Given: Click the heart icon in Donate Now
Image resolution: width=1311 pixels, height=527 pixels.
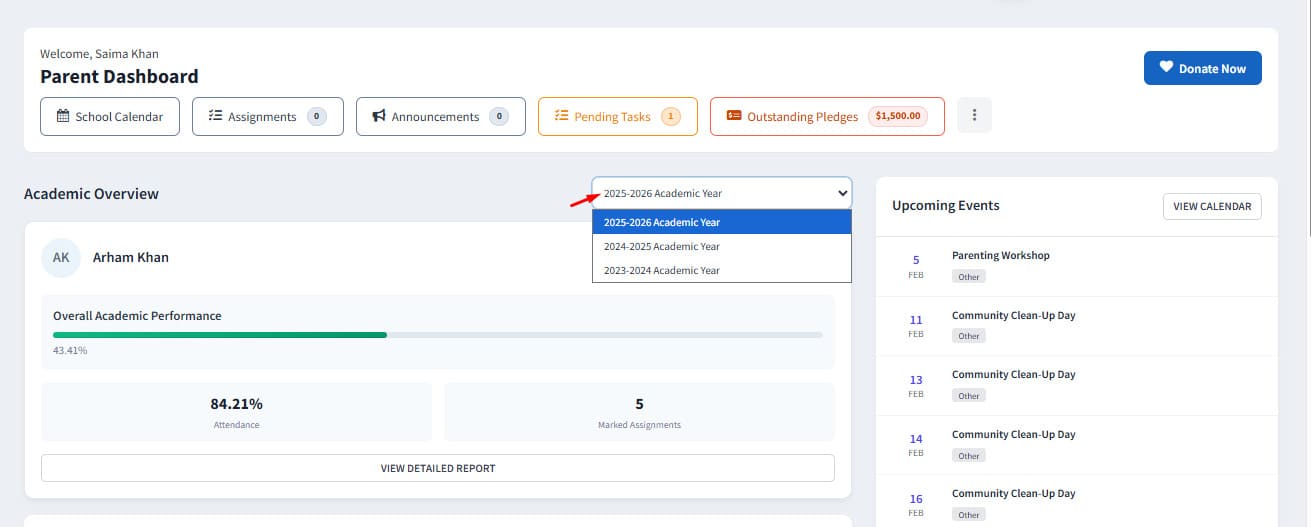Looking at the screenshot, I should click(1165, 68).
